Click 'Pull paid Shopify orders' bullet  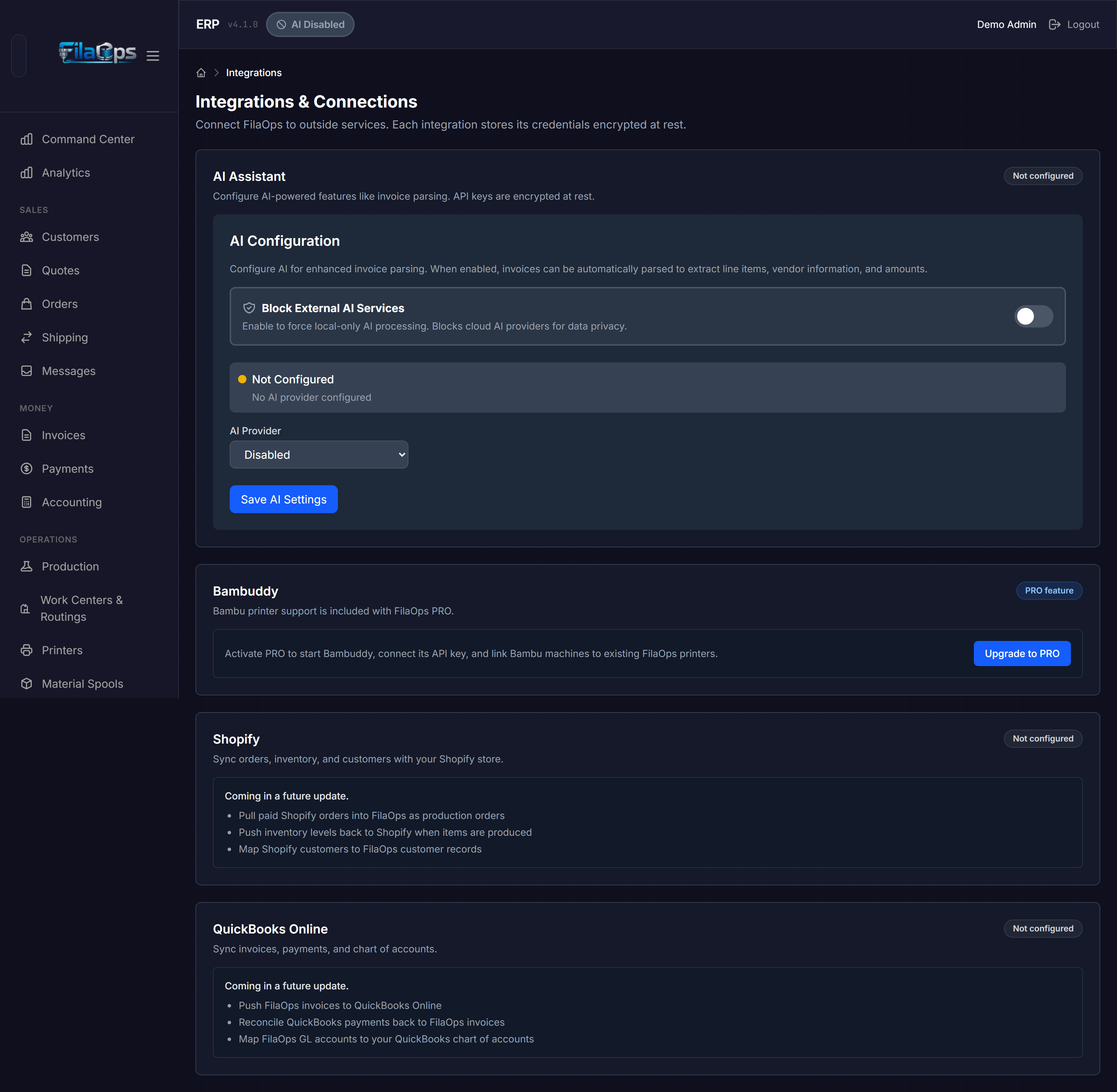[371, 815]
